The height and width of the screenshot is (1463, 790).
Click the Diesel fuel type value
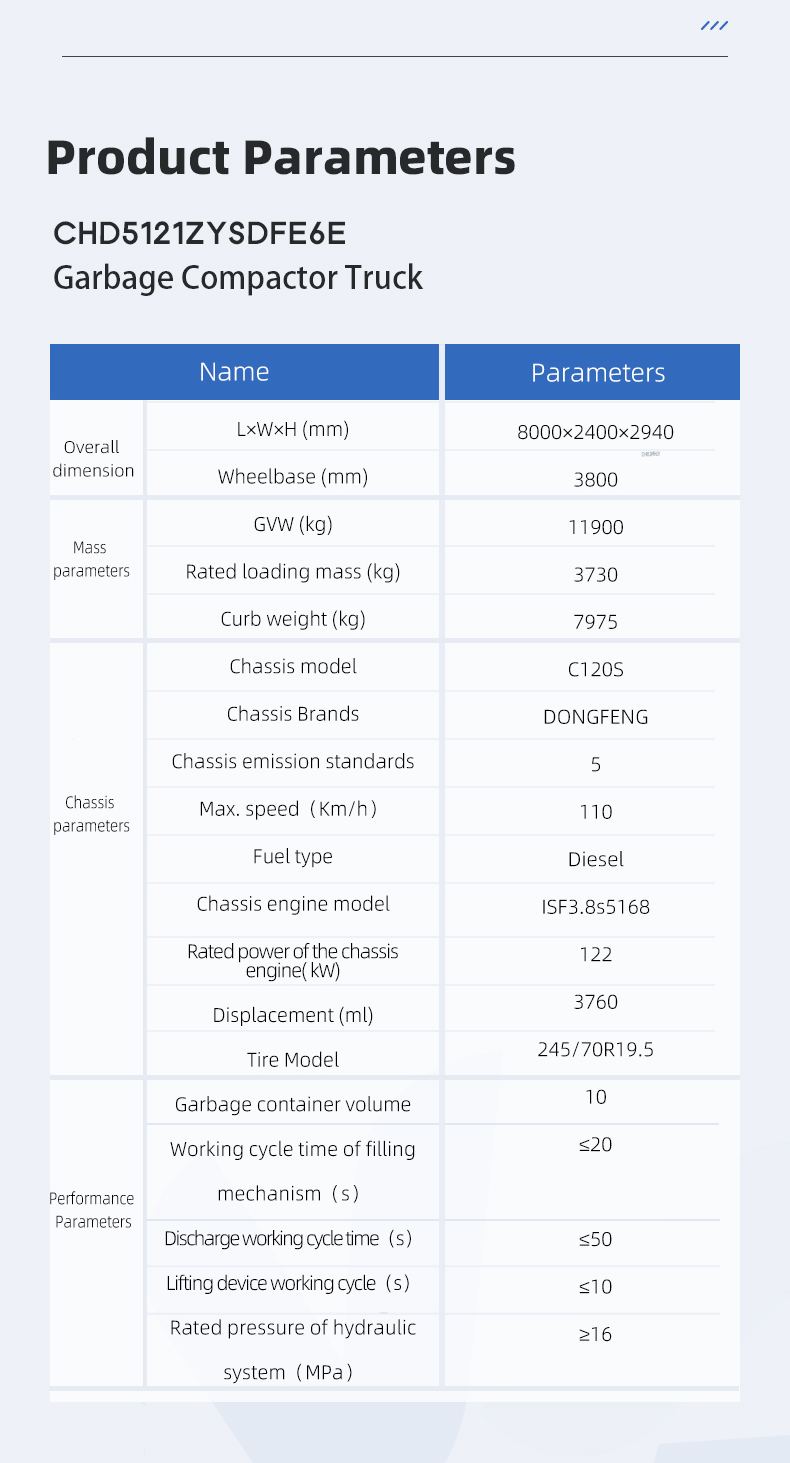point(595,859)
